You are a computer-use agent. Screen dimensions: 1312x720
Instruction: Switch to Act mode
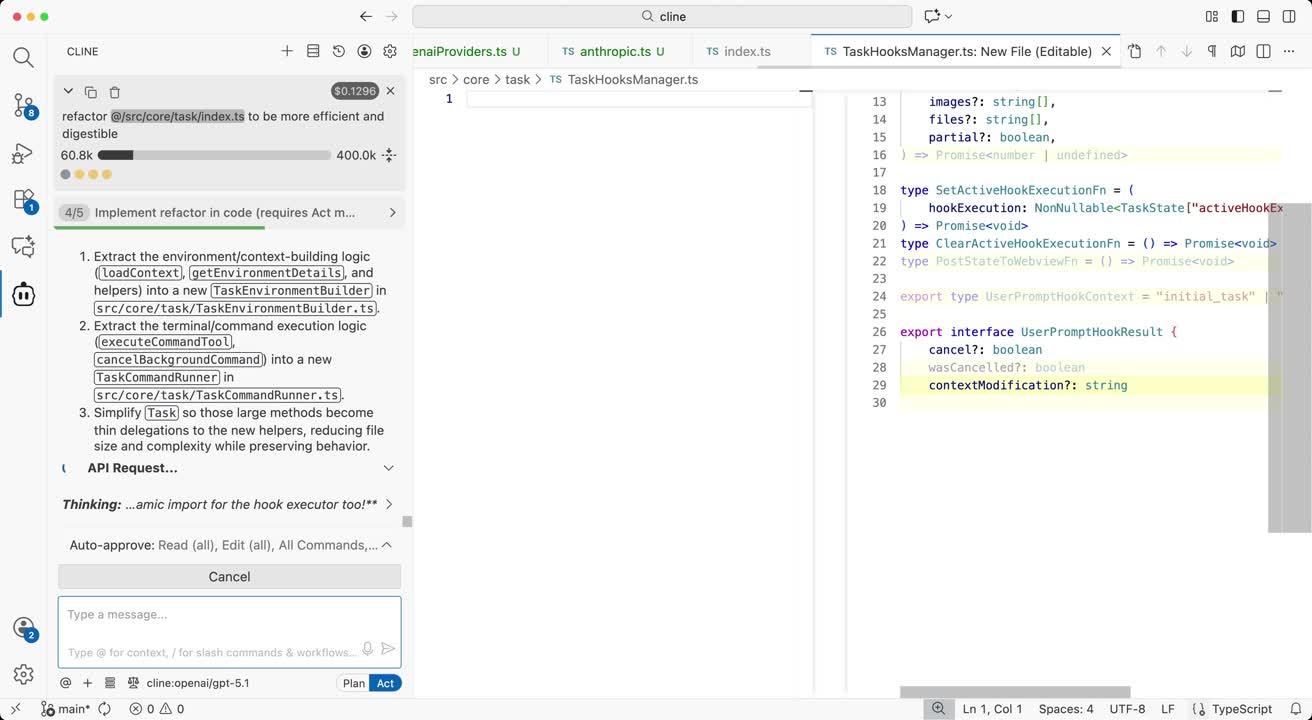point(386,683)
